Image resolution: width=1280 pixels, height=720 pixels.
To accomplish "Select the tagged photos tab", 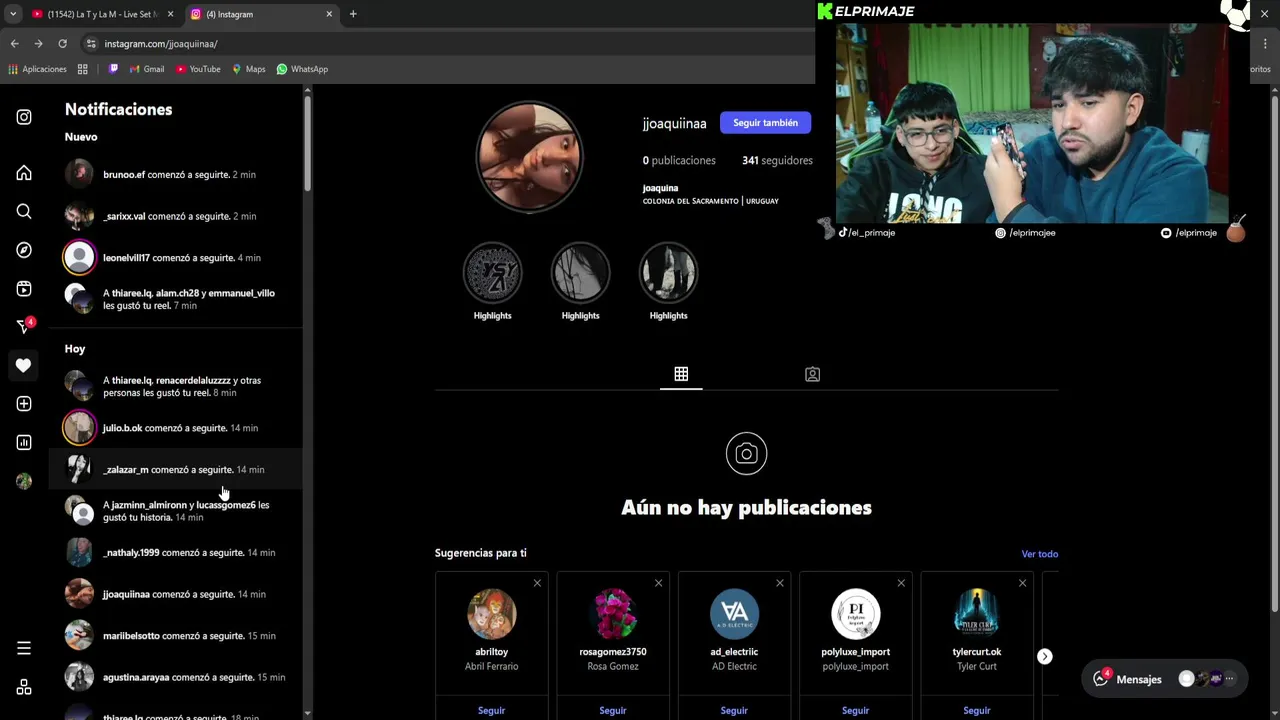I will coord(812,374).
